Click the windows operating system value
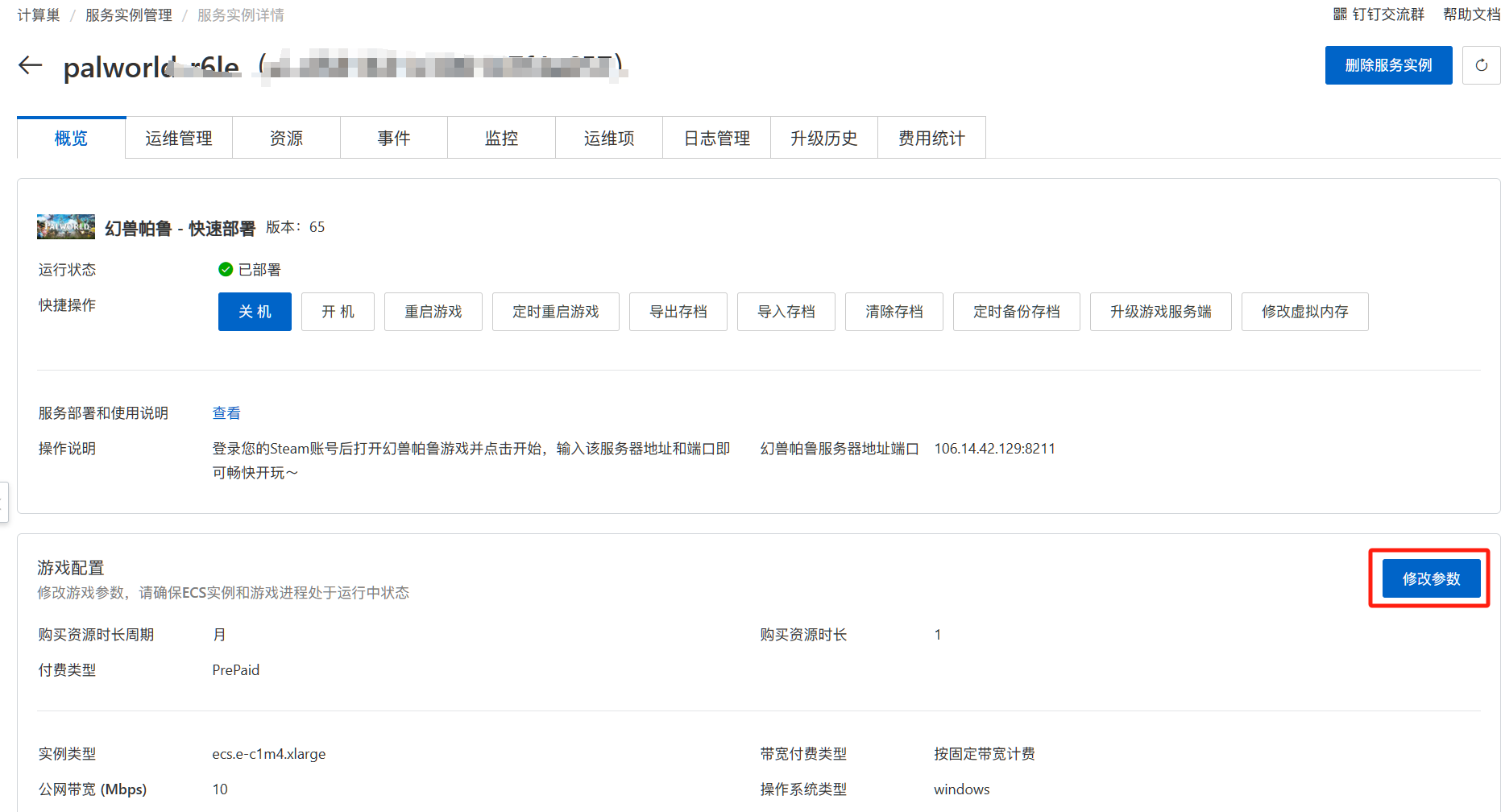The height and width of the screenshot is (812, 1501). coord(962,789)
